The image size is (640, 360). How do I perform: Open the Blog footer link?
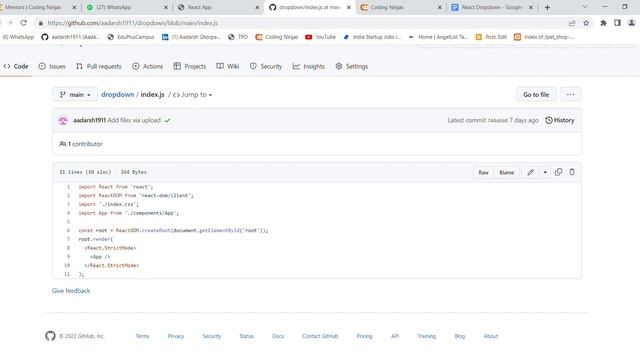point(460,336)
